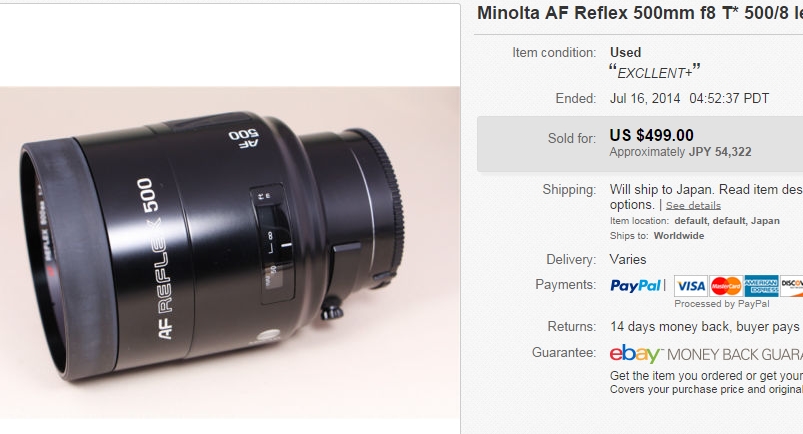The image size is (803, 434).
Task: Click the approximate JPY 54,322 price
Action: (x=720, y=152)
